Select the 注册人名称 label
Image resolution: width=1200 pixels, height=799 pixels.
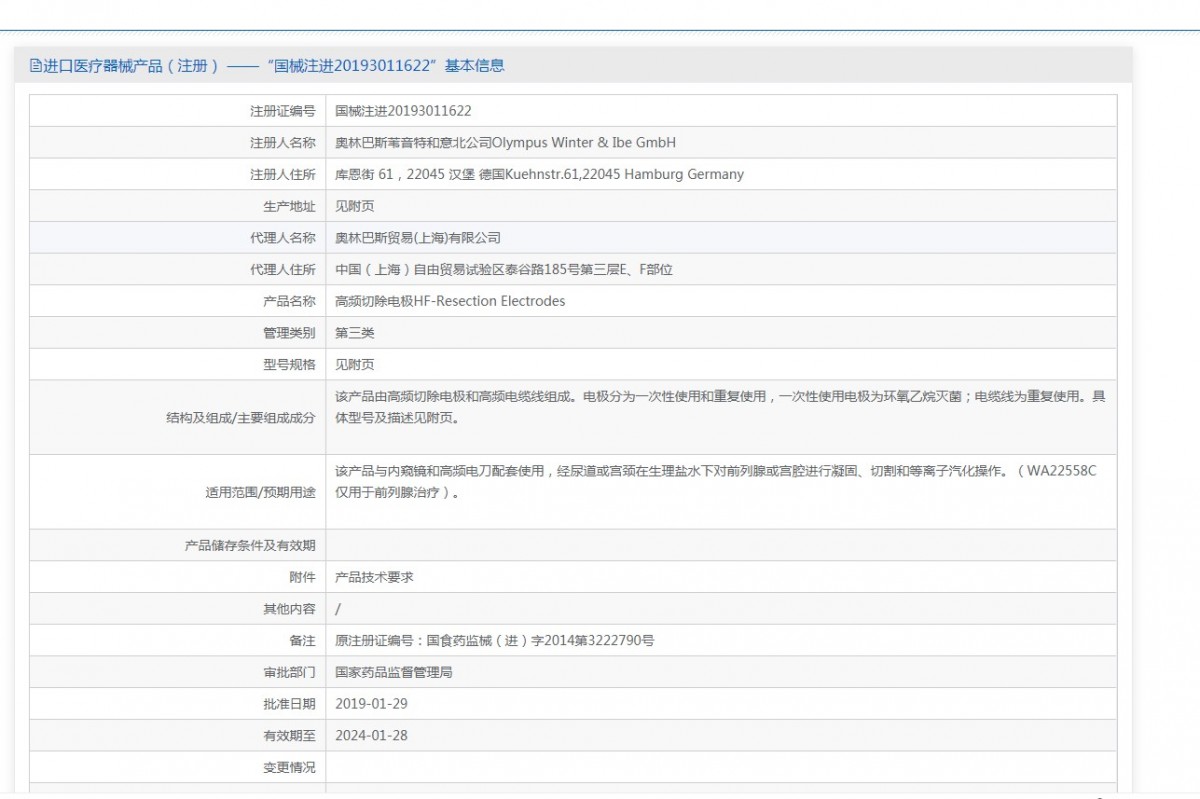pos(283,143)
